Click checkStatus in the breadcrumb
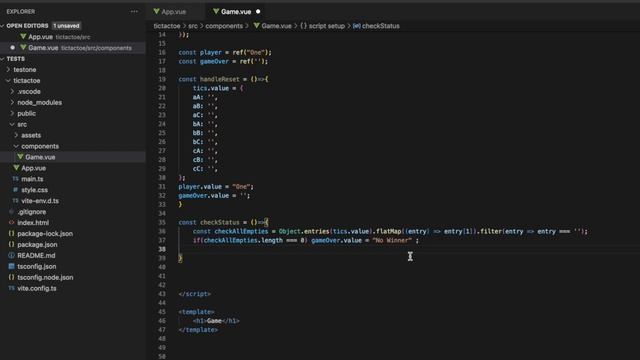This screenshot has height=360, width=640. click(x=381, y=26)
